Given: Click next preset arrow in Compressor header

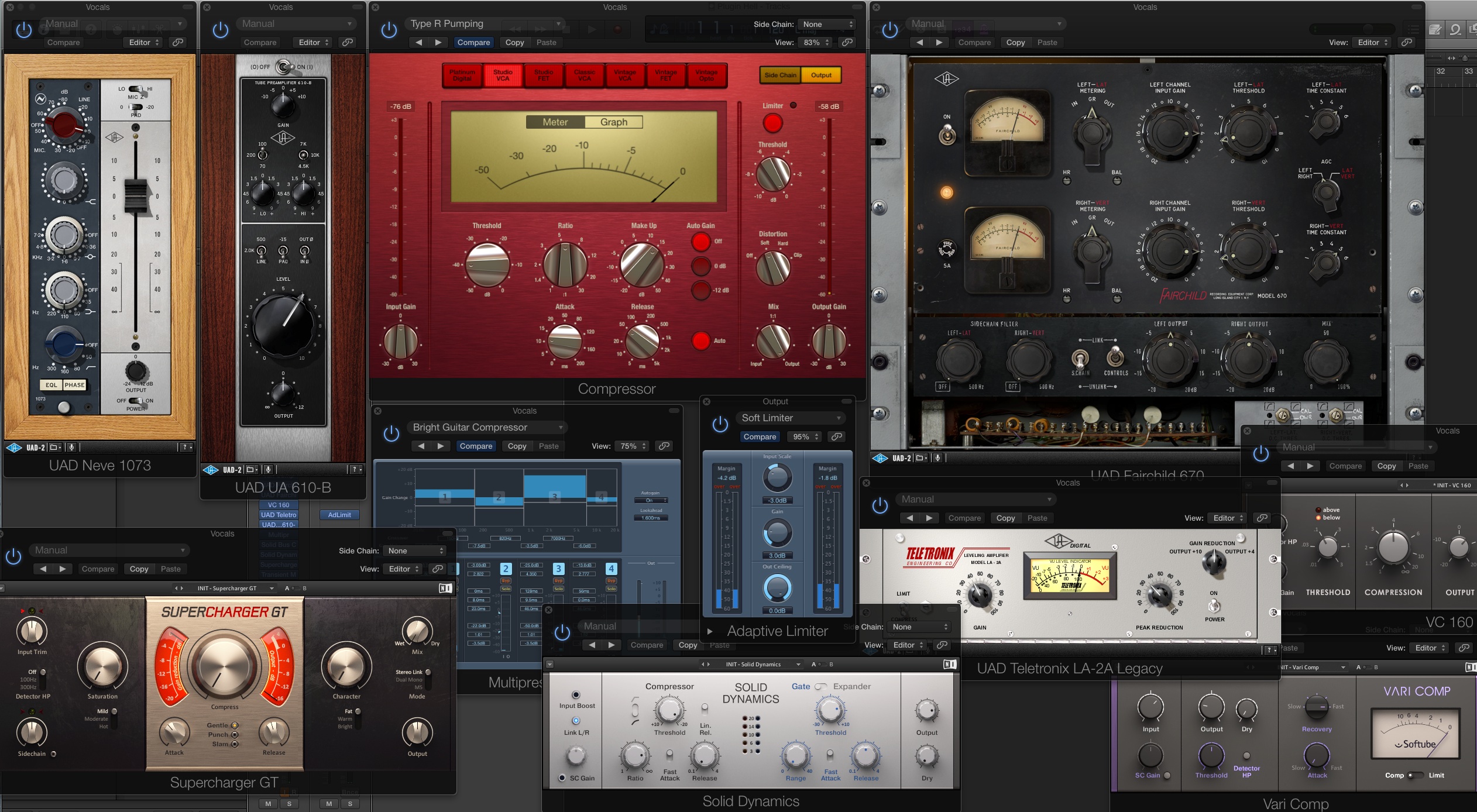Looking at the screenshot, I should click(x=438, y=42).
